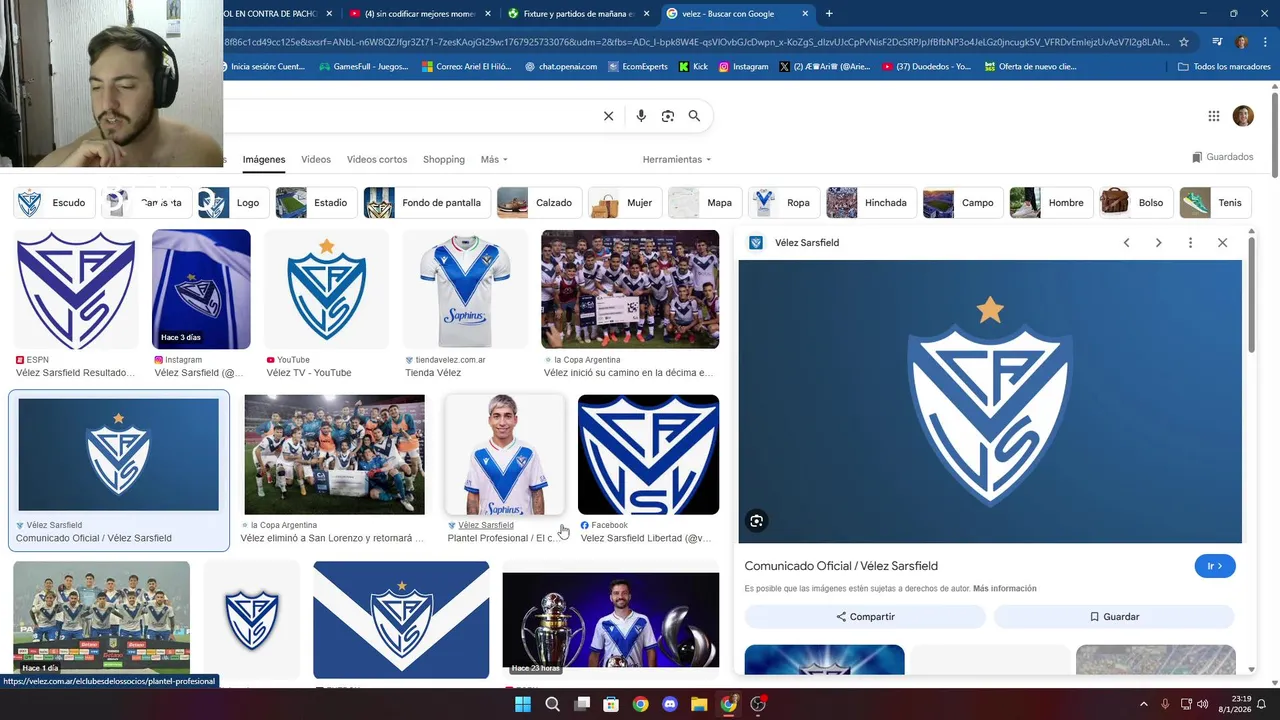Select the Hinchada filter chip

click(x=870, y=203)
